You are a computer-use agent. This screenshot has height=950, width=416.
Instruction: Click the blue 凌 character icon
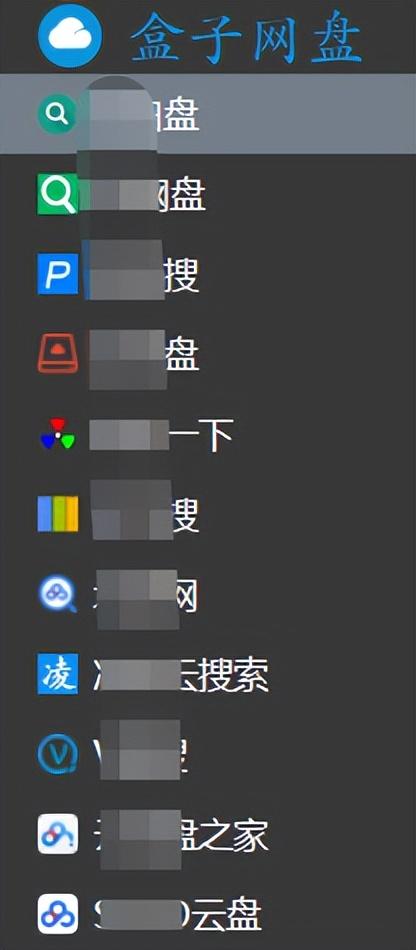[x=58, y=674]
